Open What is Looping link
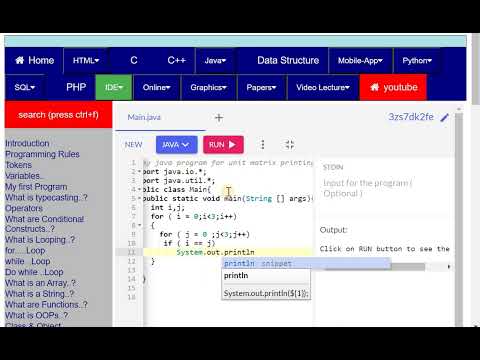The width and height of the screenshot is (480, 360). coord(40,240)
